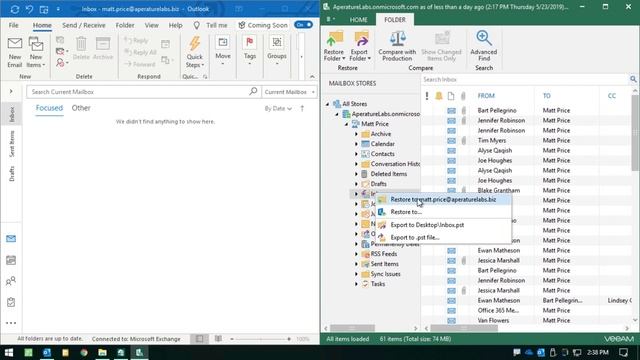
Task: Sort messages by FROM column
Action: [x=486, y=96]
